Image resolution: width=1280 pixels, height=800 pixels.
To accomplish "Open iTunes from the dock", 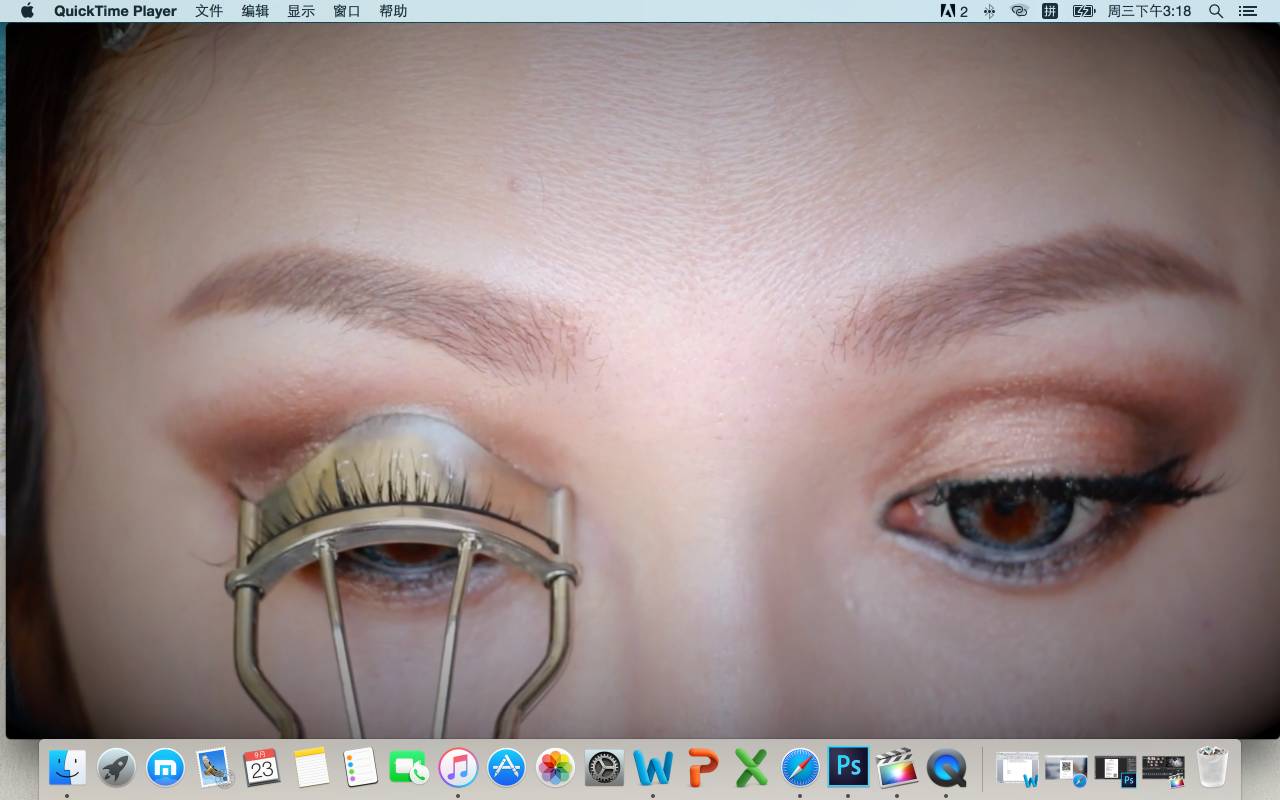I will tap(458, 768).
